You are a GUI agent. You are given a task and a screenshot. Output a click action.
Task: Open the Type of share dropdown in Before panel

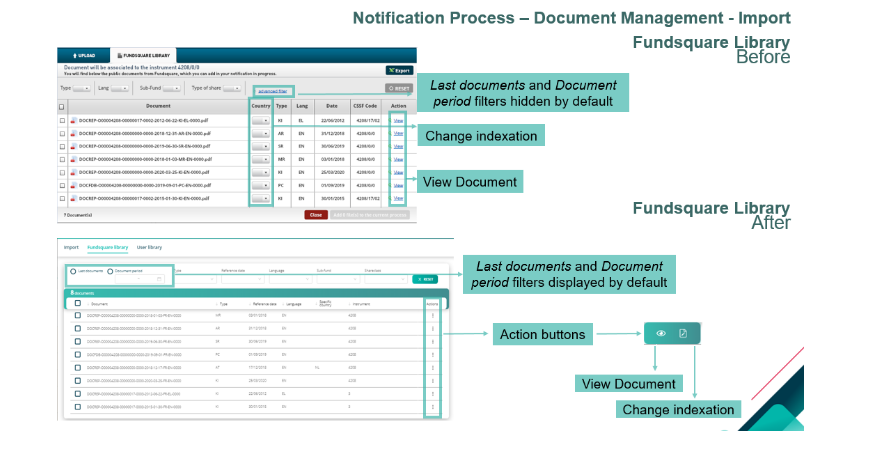point(232,88)
